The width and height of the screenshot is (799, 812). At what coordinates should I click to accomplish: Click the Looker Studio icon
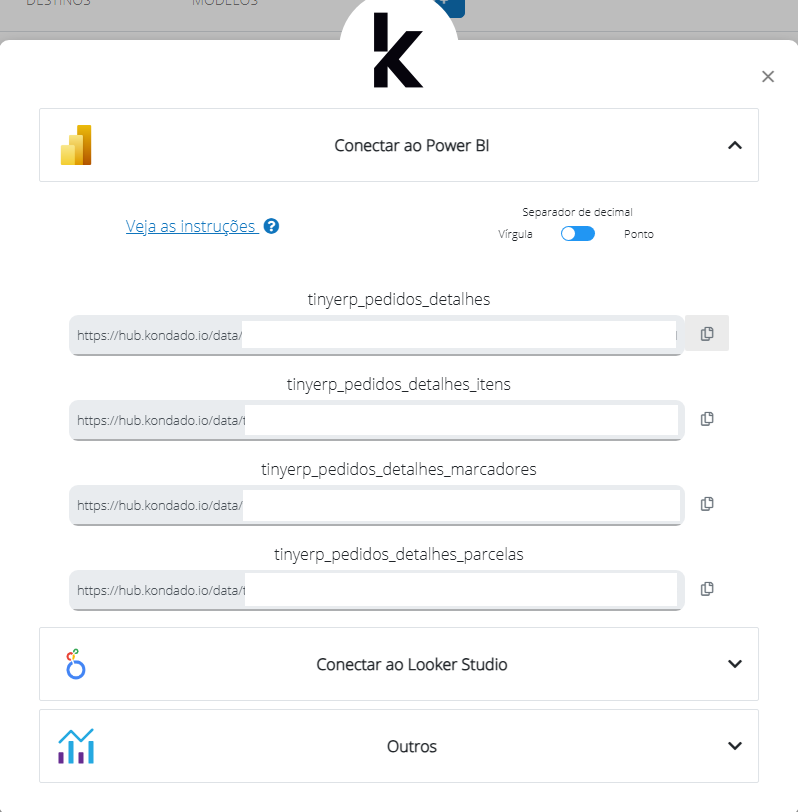pos(73,663)
